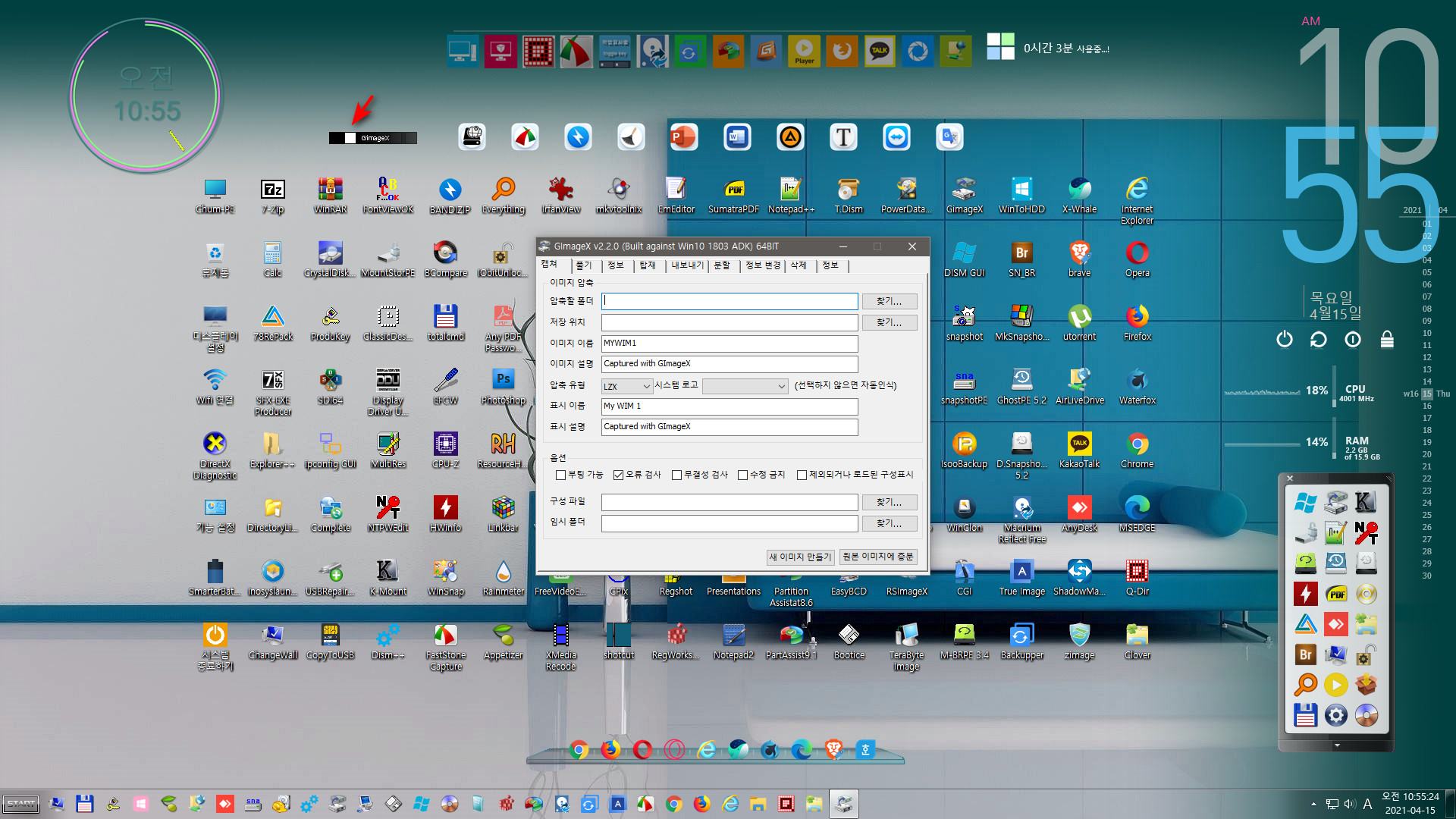
Task: Launch AnyDesk from the desktop
Action: pos(1079,514)
